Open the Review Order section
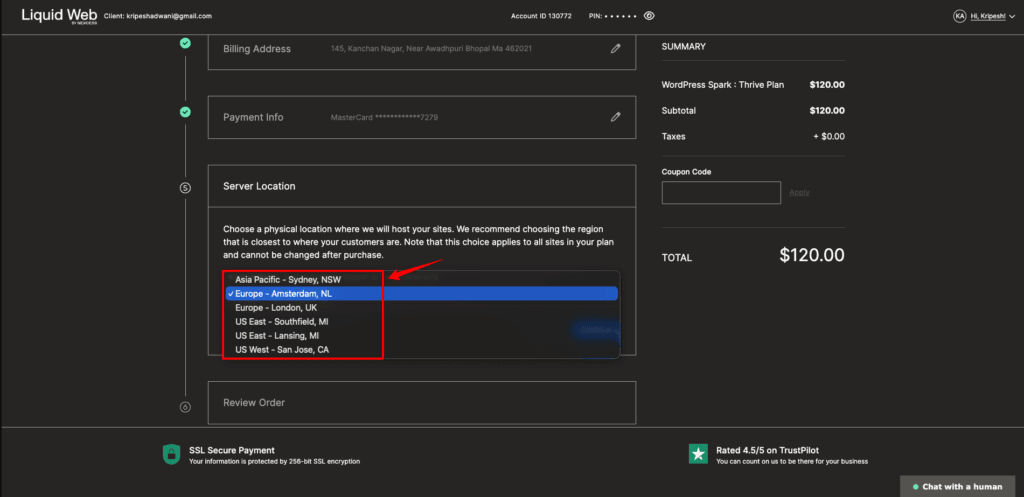 [x=422, y=403]
